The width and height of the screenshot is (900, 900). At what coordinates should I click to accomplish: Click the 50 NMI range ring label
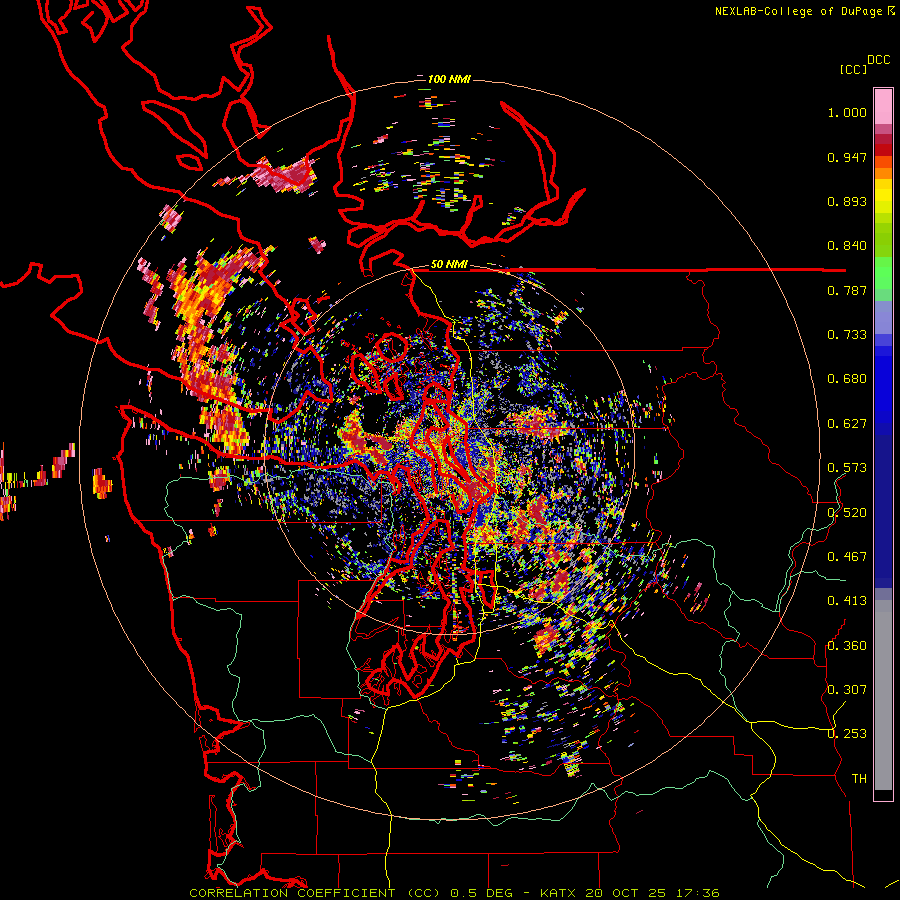point(449,265)
